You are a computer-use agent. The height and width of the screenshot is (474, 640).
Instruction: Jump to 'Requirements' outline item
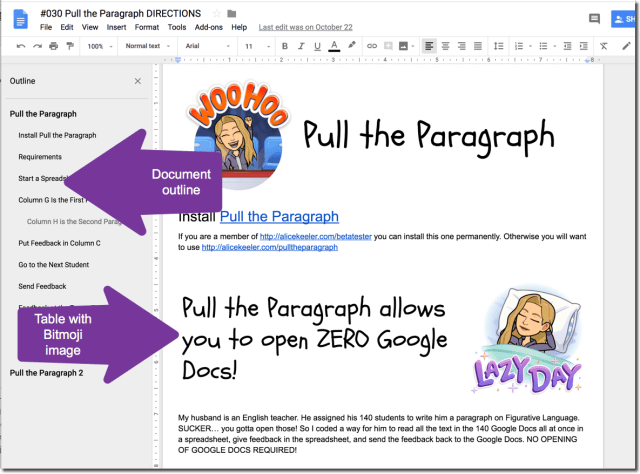pyautogui.click(x=40, y=157)
